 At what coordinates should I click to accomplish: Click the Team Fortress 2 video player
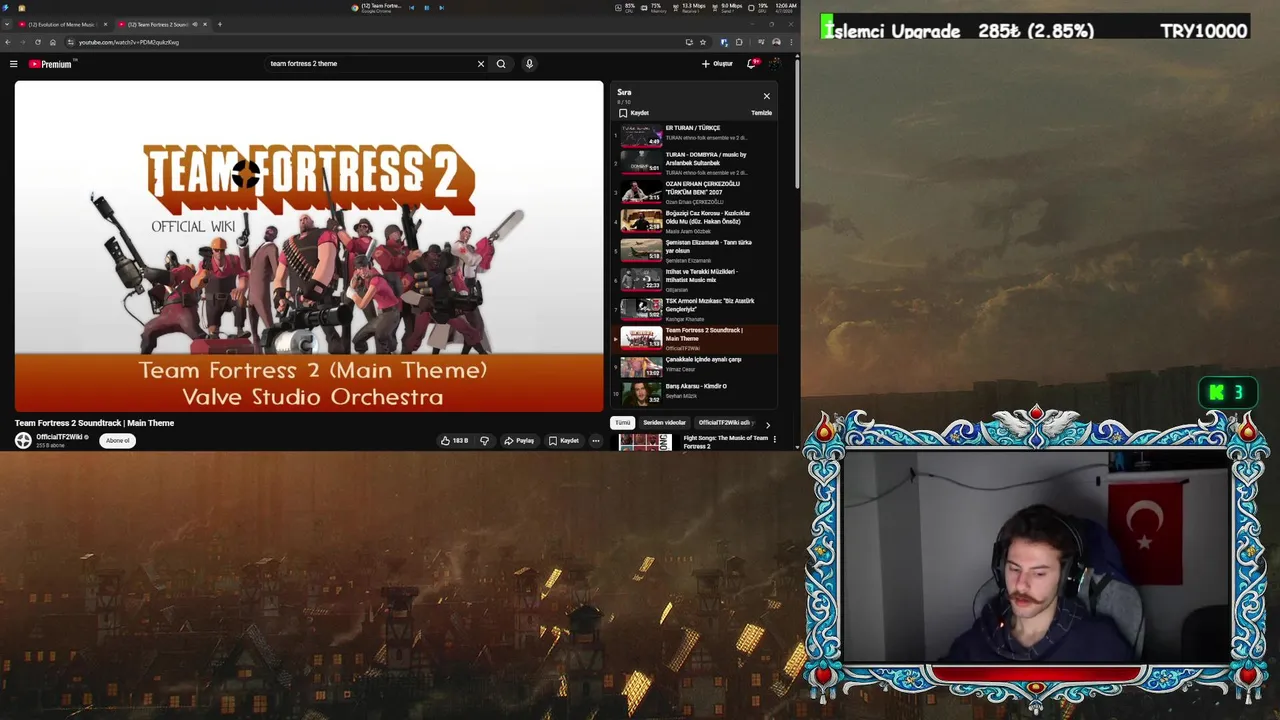pyautogui.click(x=309, y=246)
